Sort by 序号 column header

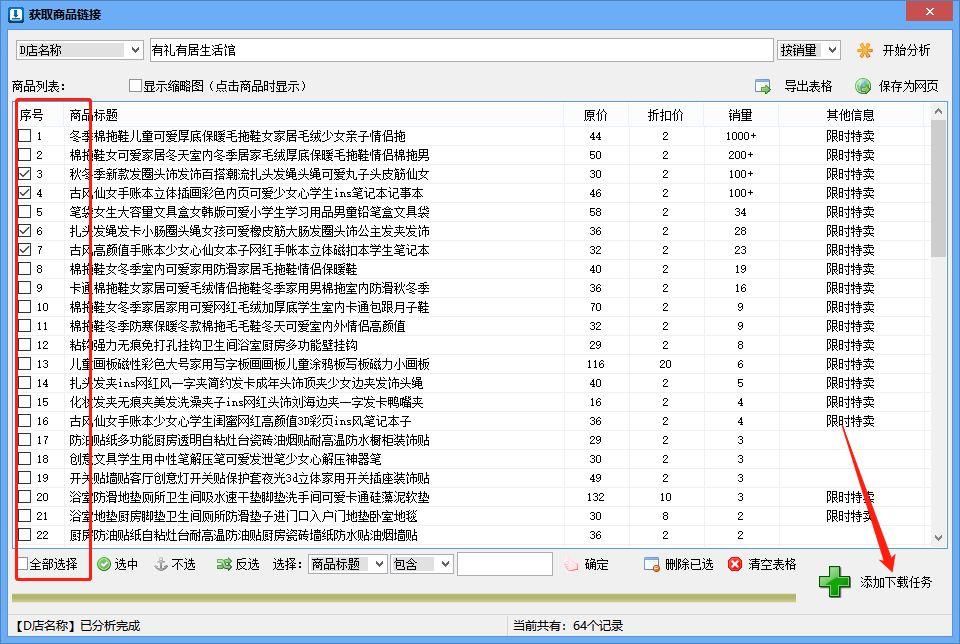[x=31, y=115]
